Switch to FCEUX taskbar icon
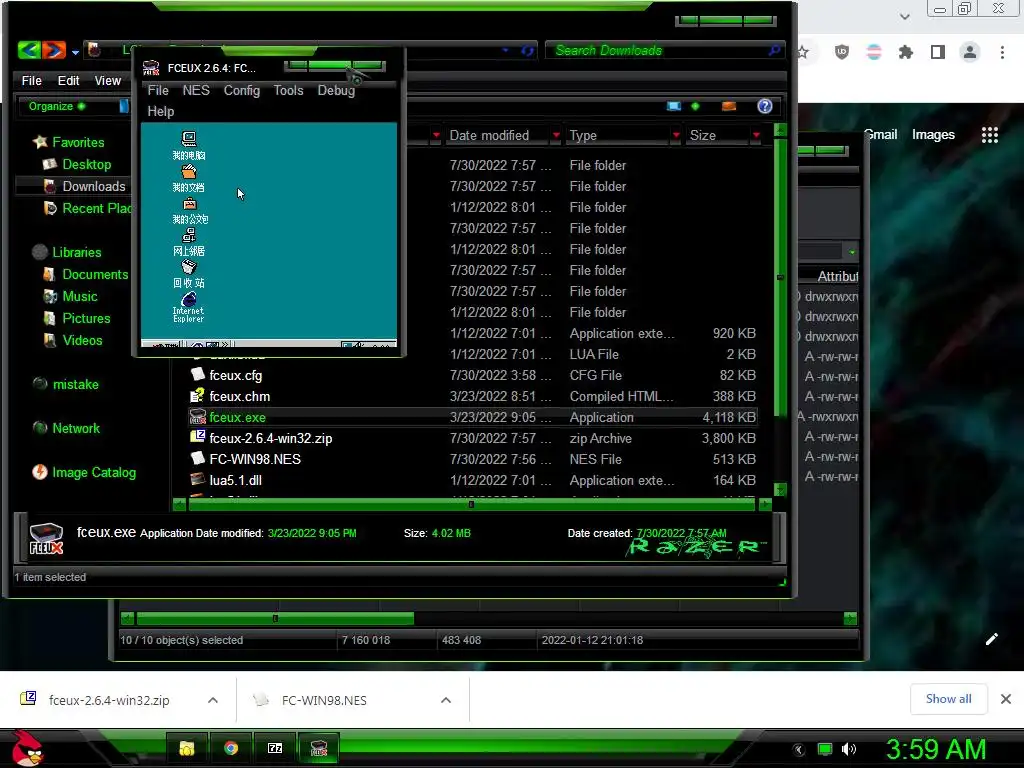The image size is (1024, 768). click(319, 748)
